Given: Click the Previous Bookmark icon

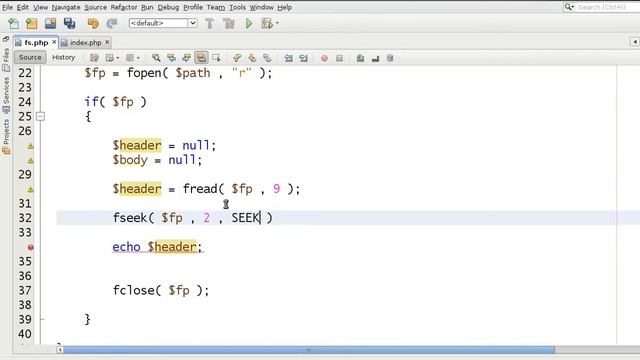Looking at the screenshot, I should (237, 58).
